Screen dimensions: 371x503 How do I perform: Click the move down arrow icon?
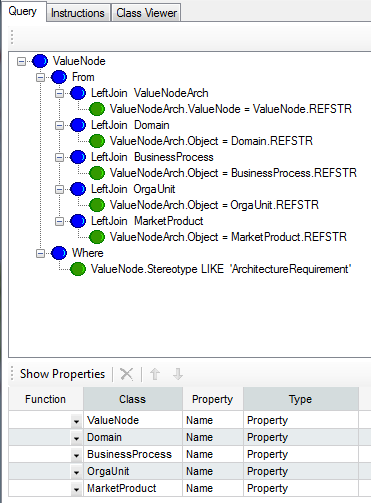point(178,374)
